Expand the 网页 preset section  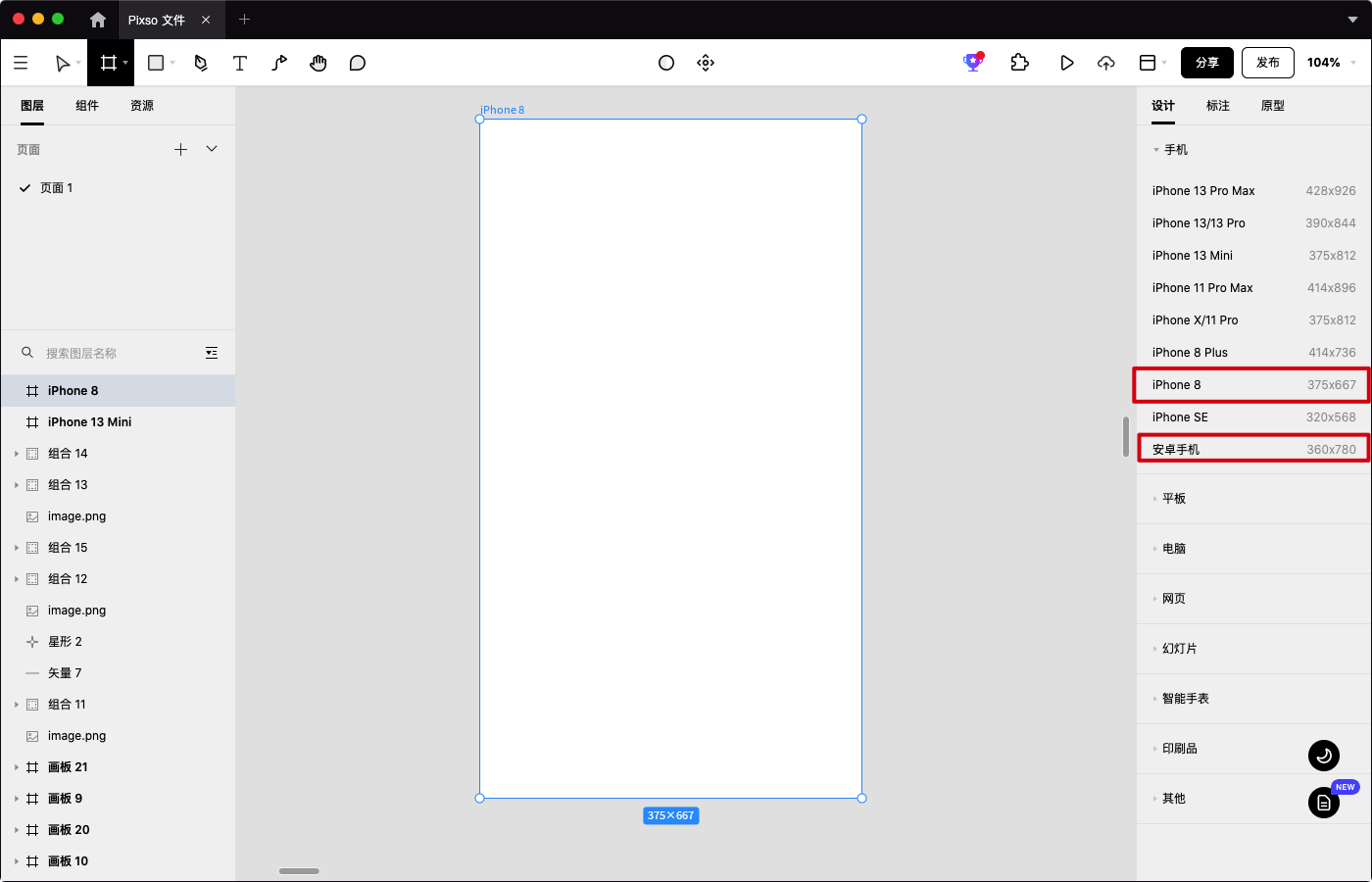(1155, 599)
